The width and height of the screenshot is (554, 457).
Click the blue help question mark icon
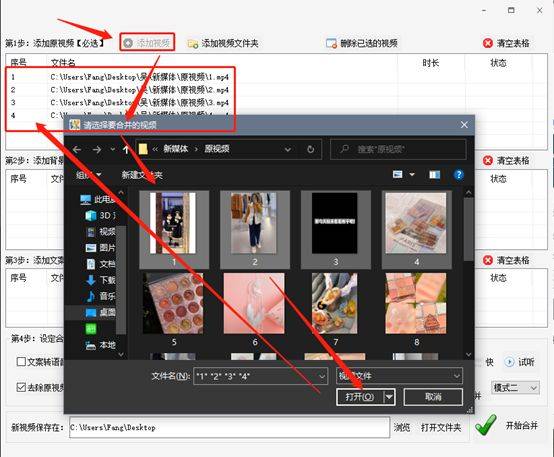(458, 175)
